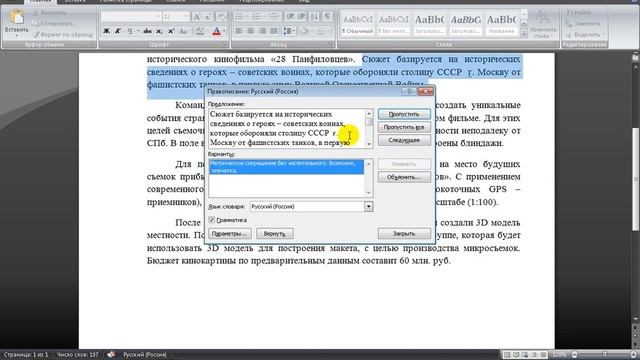Select Format Painter (Формат по образцу)
This screenshot has height=360, width=640.
64,35
